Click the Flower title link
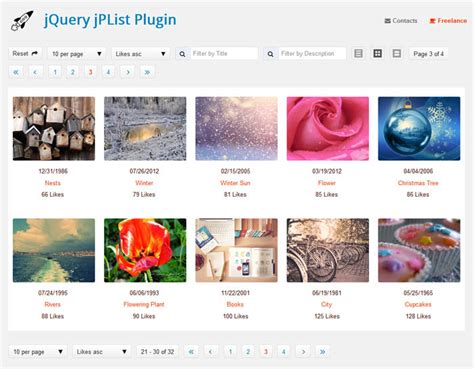Image resolution: width=474 pixels, height=369 pixels. (x=327, y=183)
